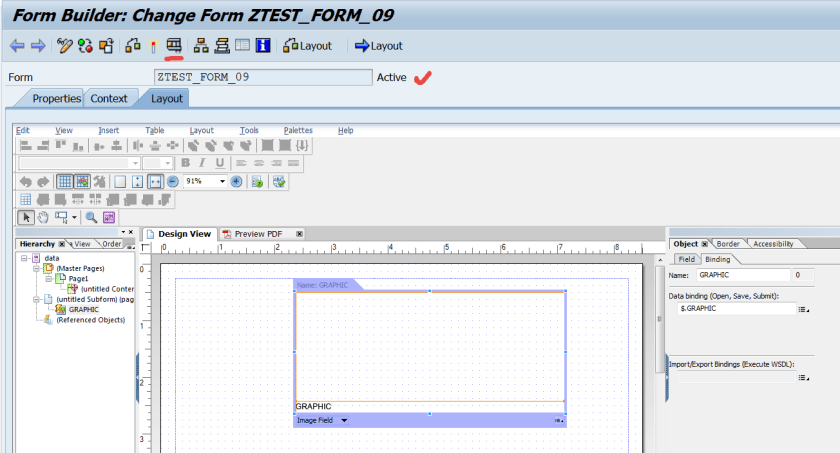
Task: Click the blue-arrow Layout button
Action: coord(379,46)
